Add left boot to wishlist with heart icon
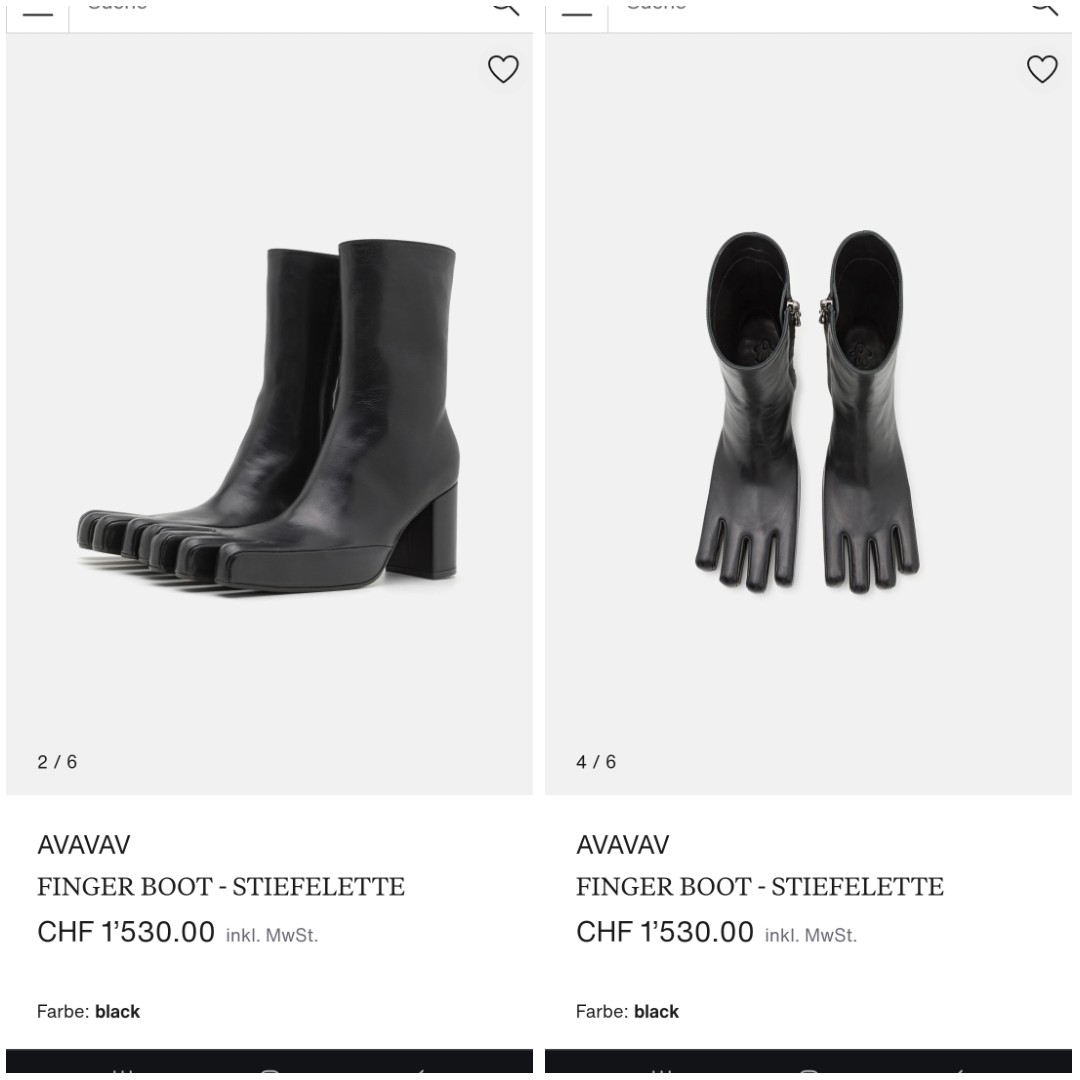Image resolution: width=1080 pixels, height=1080 pixels. (x=503, y=69)
